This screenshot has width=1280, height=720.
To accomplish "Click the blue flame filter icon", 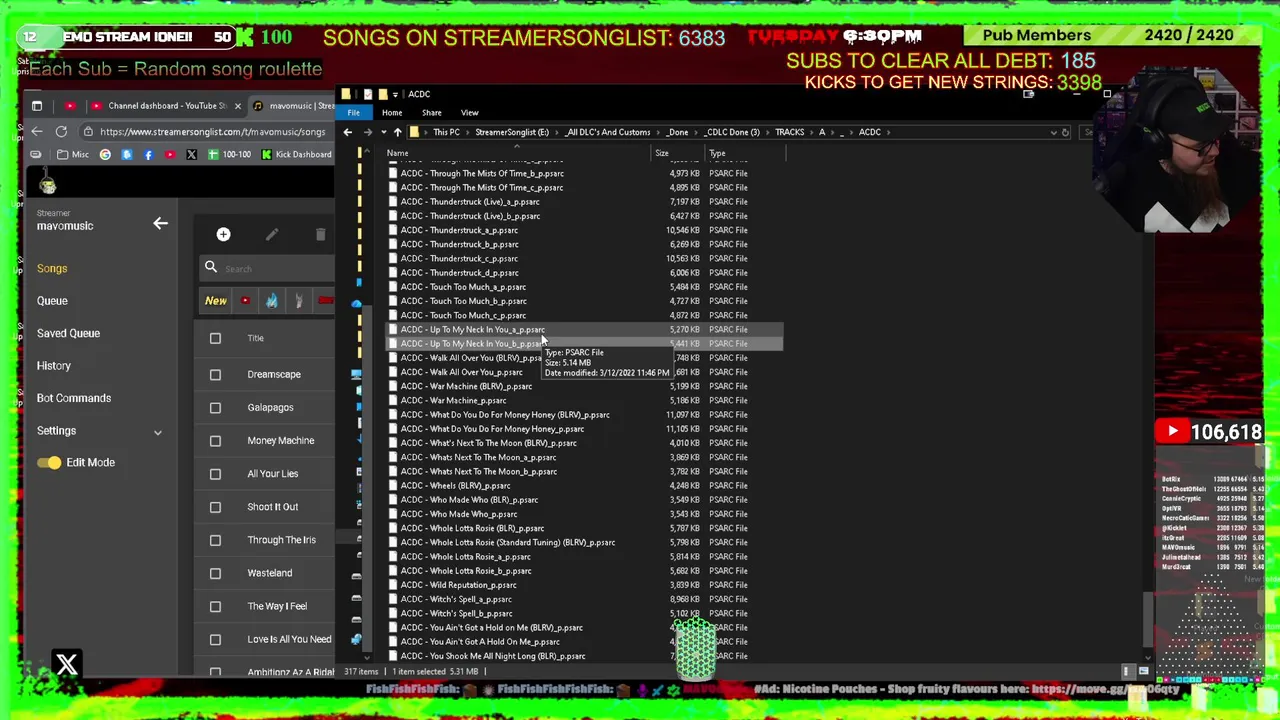I will point(271,300).
